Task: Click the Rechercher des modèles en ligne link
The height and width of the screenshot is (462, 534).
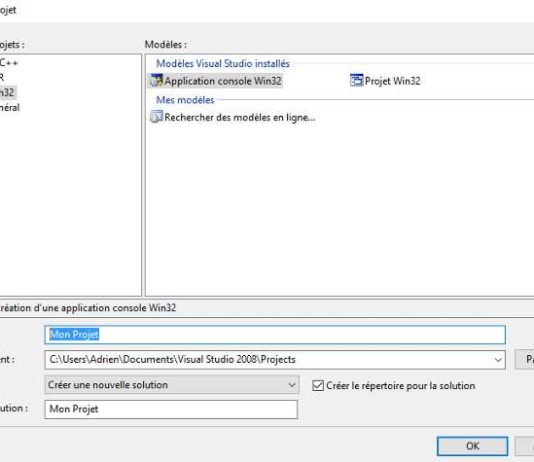Action: 239,117
